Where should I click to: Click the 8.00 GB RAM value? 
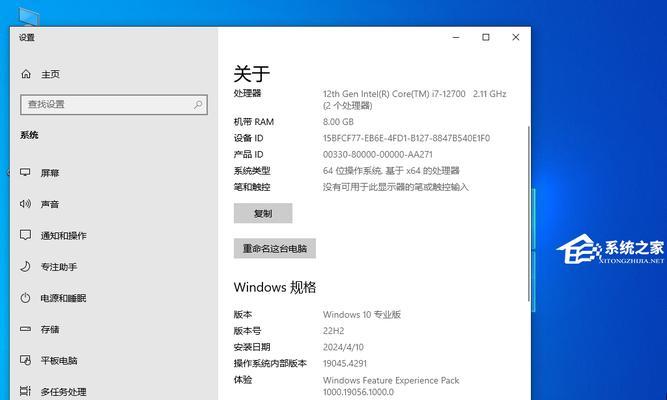coord(338,122)
